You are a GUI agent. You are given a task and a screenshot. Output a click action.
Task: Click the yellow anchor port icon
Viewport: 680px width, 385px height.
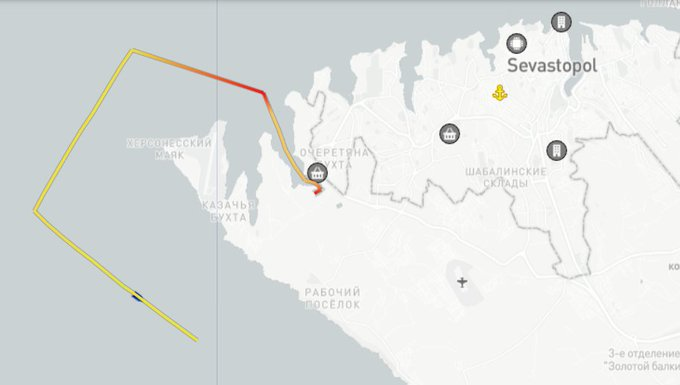click(x=500, y=93)
